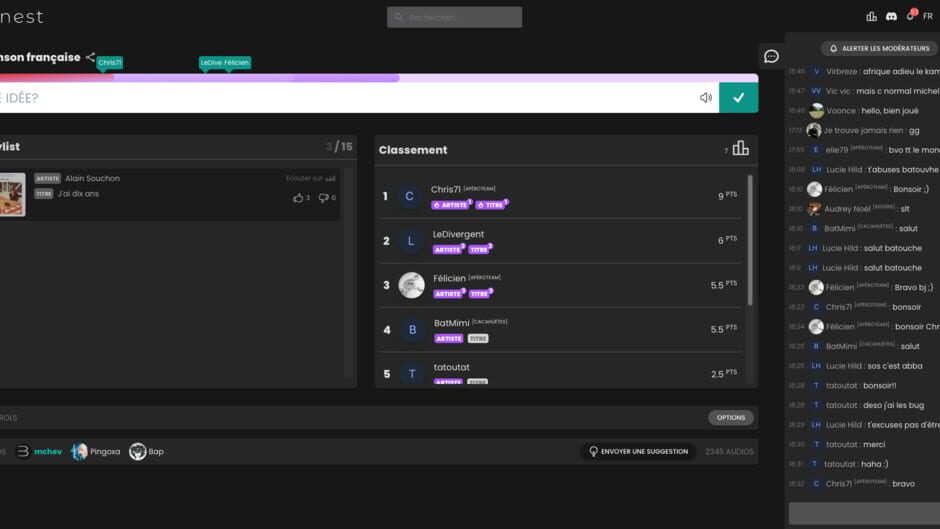Click Chris71 ARTISTE badge
This screenshot has height=529, width=940.
pos(451,205)
